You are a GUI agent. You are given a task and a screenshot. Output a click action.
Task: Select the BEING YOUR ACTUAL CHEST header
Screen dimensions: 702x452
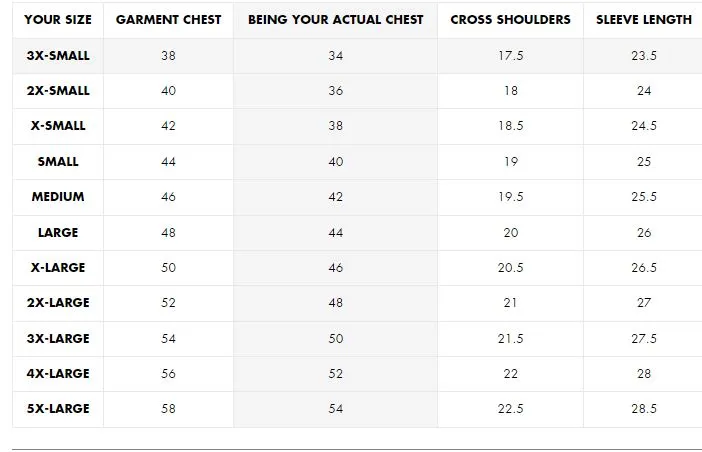336,20
